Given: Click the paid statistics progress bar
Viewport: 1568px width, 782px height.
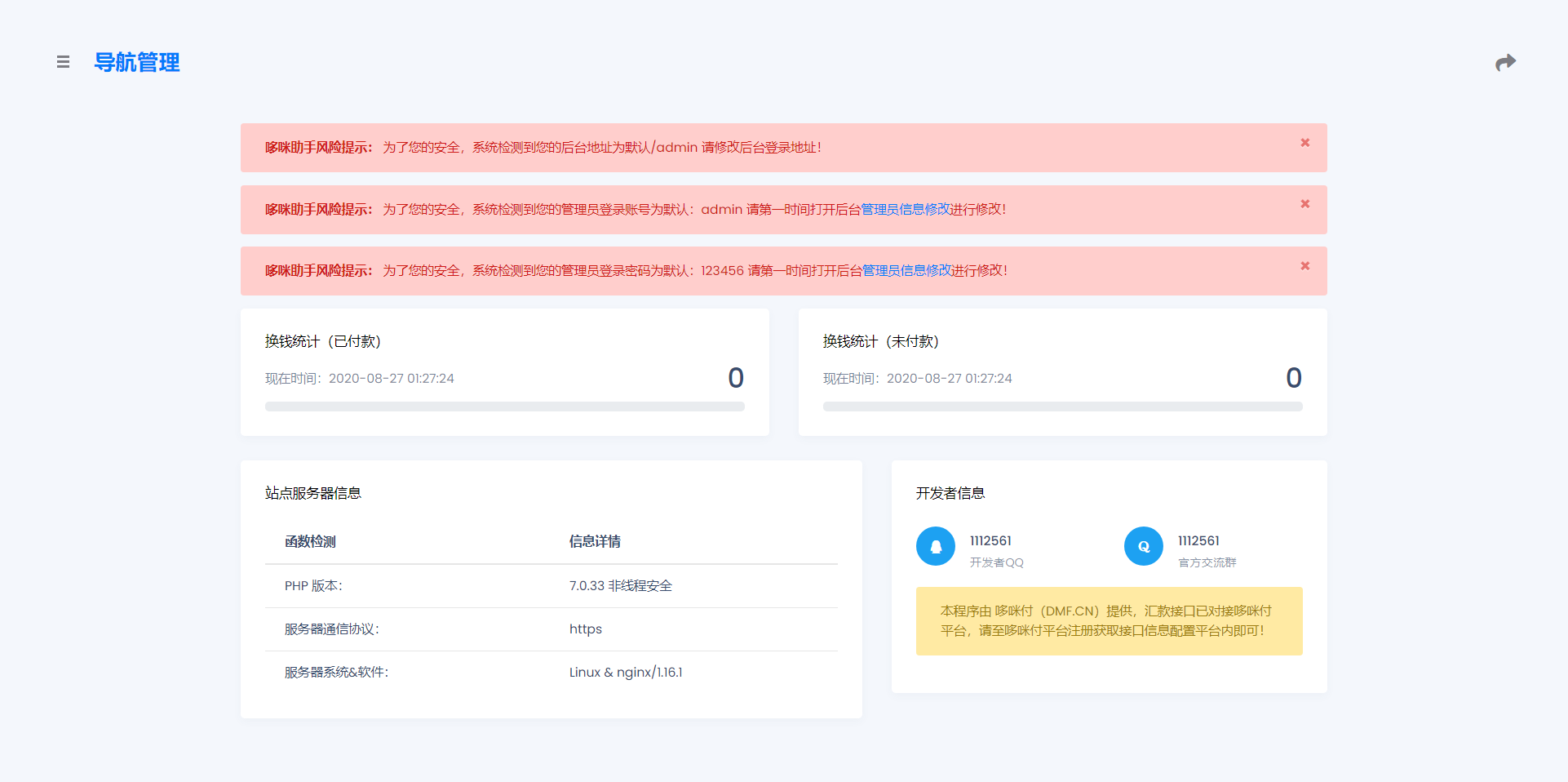Looking at the screenshot, I should coord(504,407).
